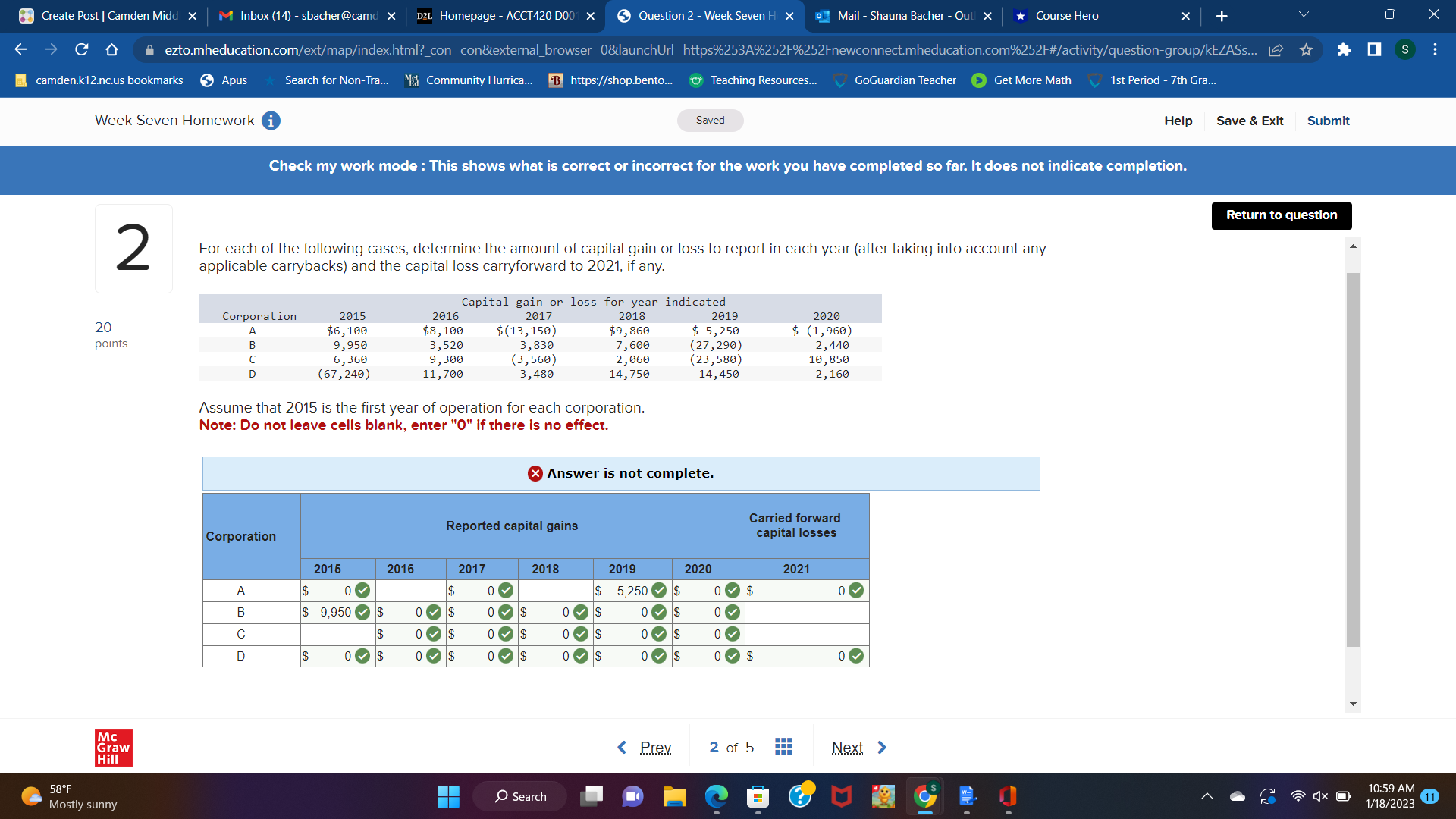Click the Next question link
The height and width of the screenshot is (819, 1456).
(847, 748)
